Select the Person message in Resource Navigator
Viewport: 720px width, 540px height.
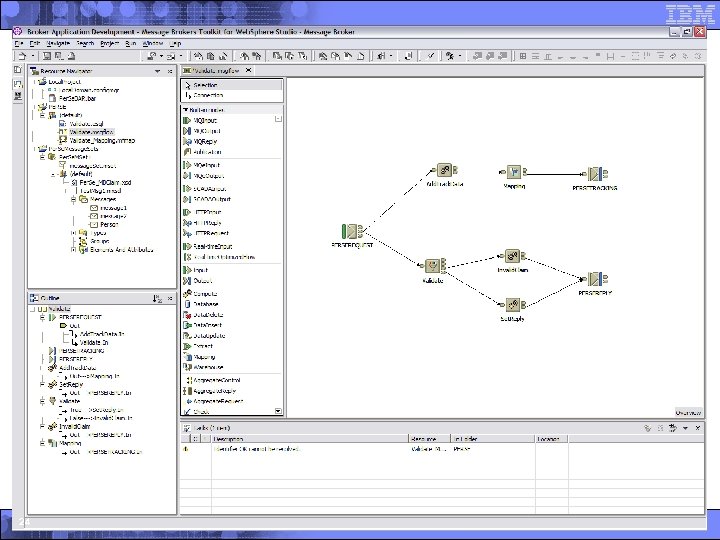coord(104,225)
